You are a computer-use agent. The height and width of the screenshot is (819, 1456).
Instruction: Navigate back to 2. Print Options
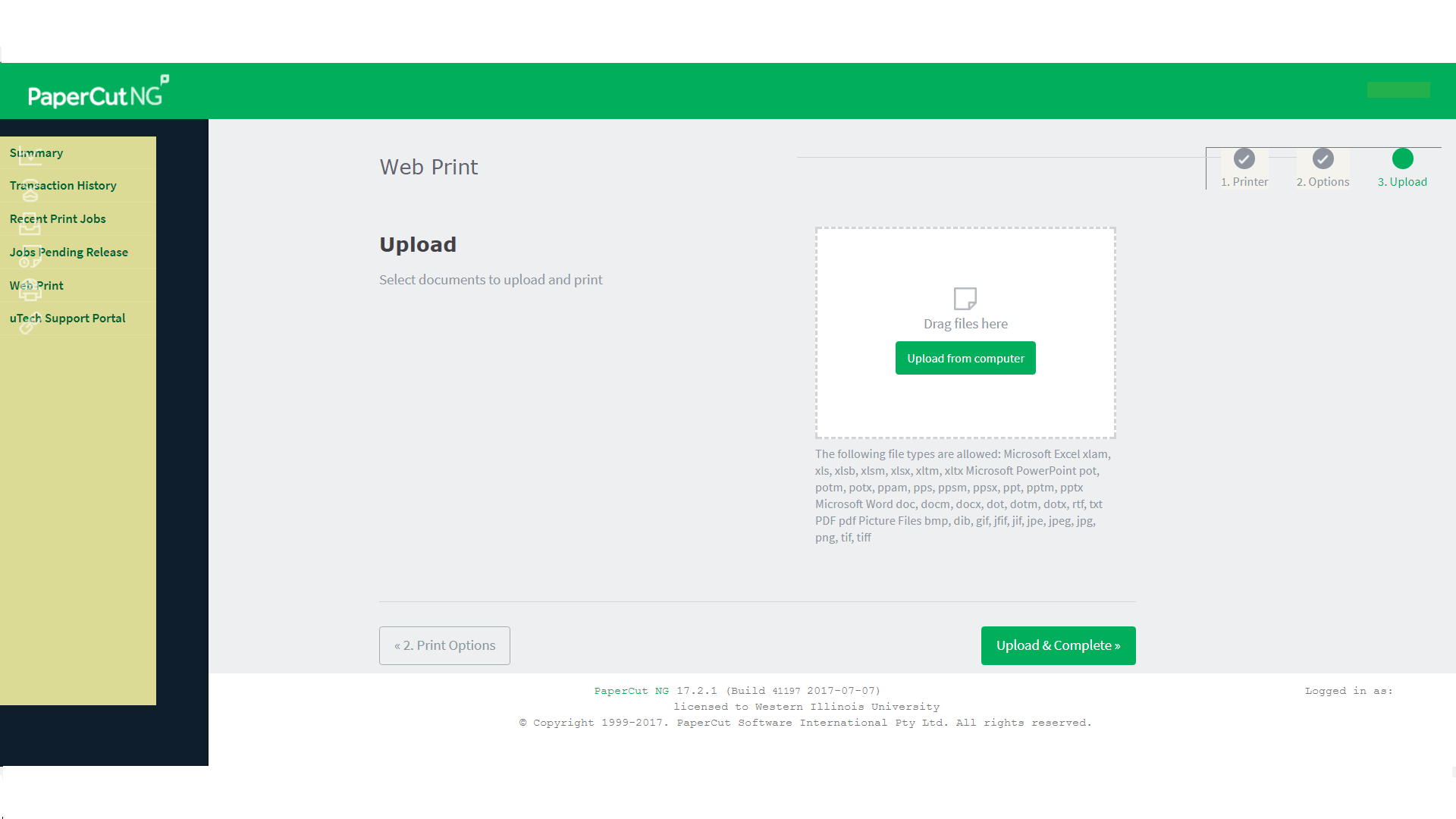click(x=444, y=645)
